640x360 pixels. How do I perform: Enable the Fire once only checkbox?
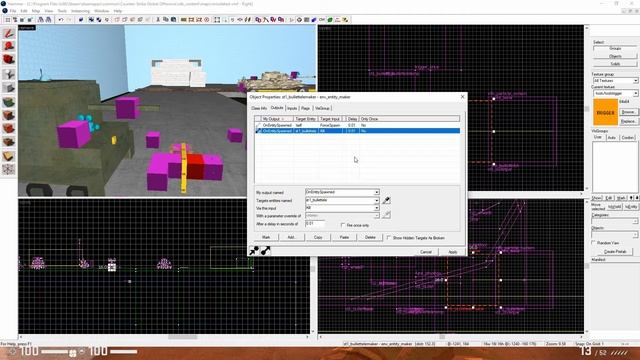[x=343, y=225]
